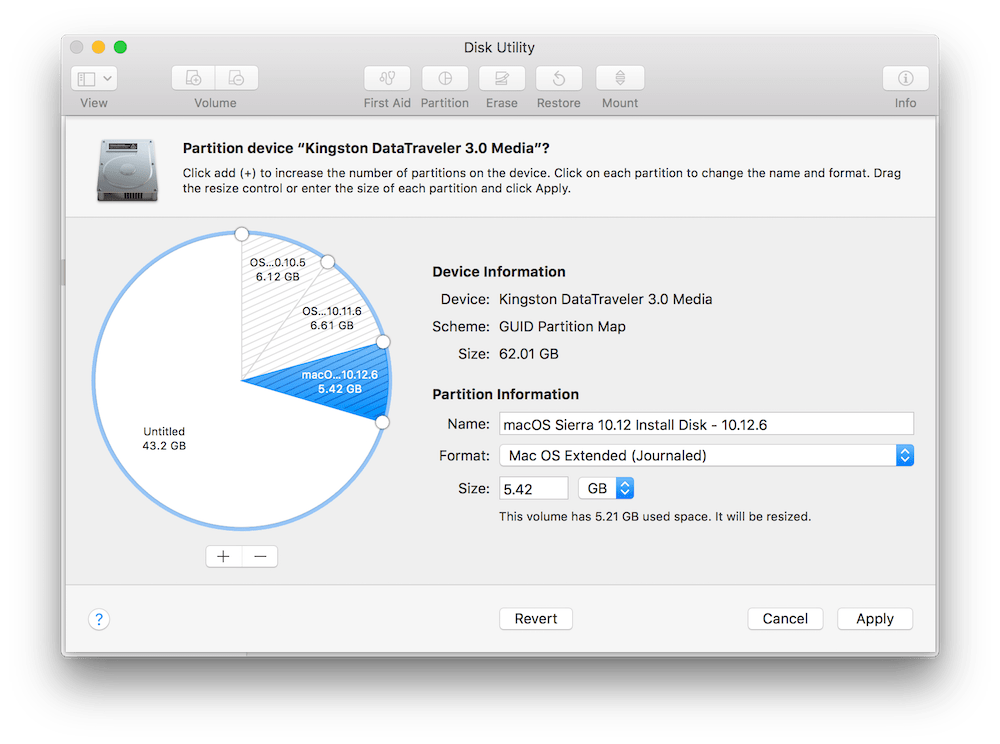Click the Kingston DataTraveler 3.0 Media device value
Screen dimensions: 1000x744
(605, 299)
